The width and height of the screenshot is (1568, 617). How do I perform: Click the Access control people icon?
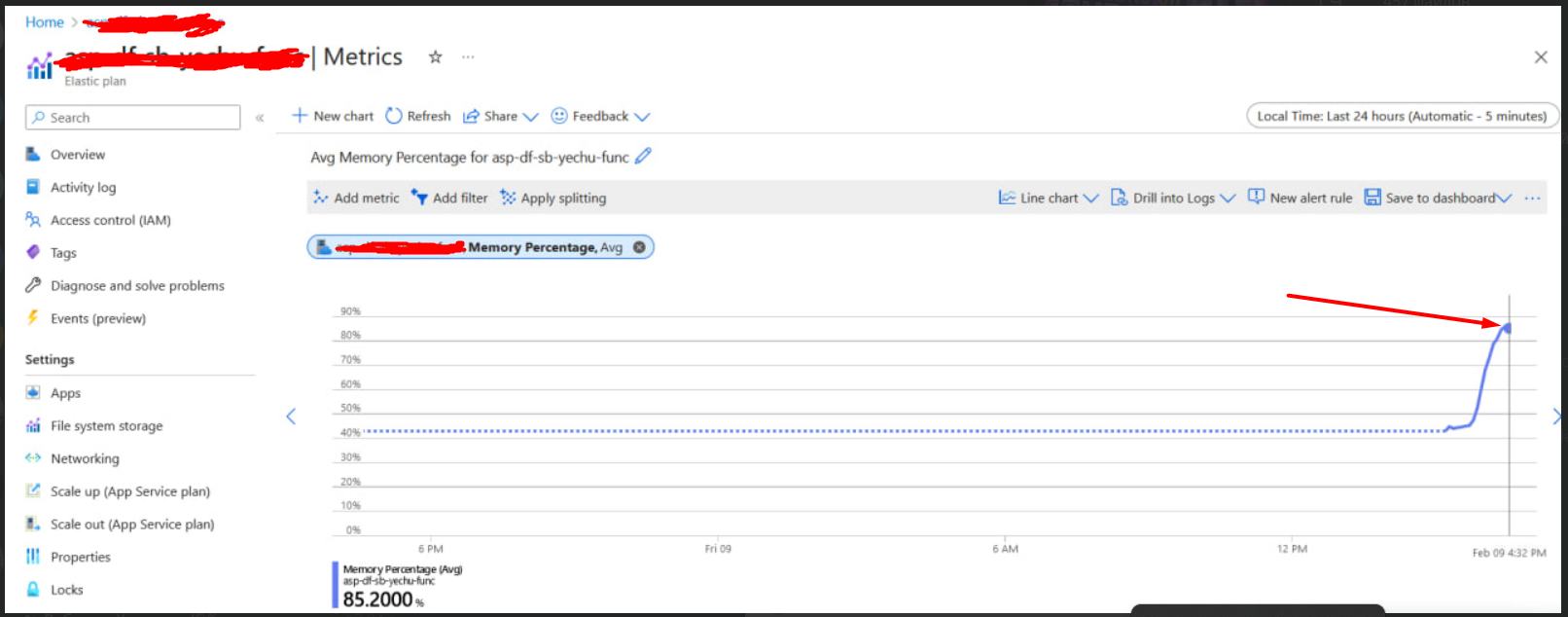(x=33, y=220)
